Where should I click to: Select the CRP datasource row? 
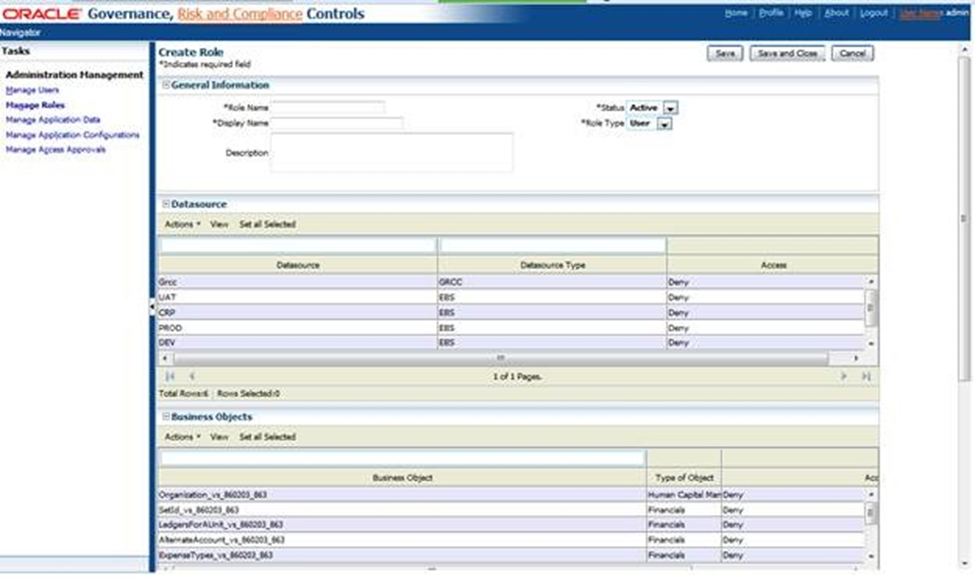click(511, 313)
